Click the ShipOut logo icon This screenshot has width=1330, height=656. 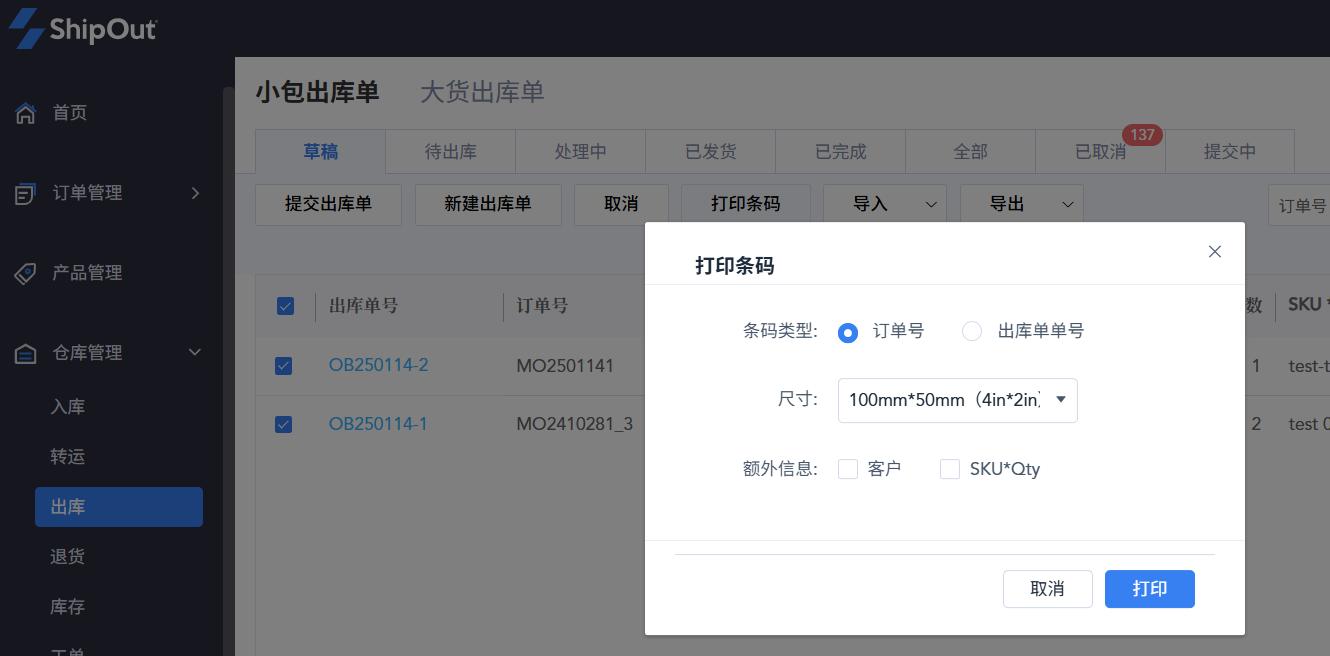[x=26, y=28]
